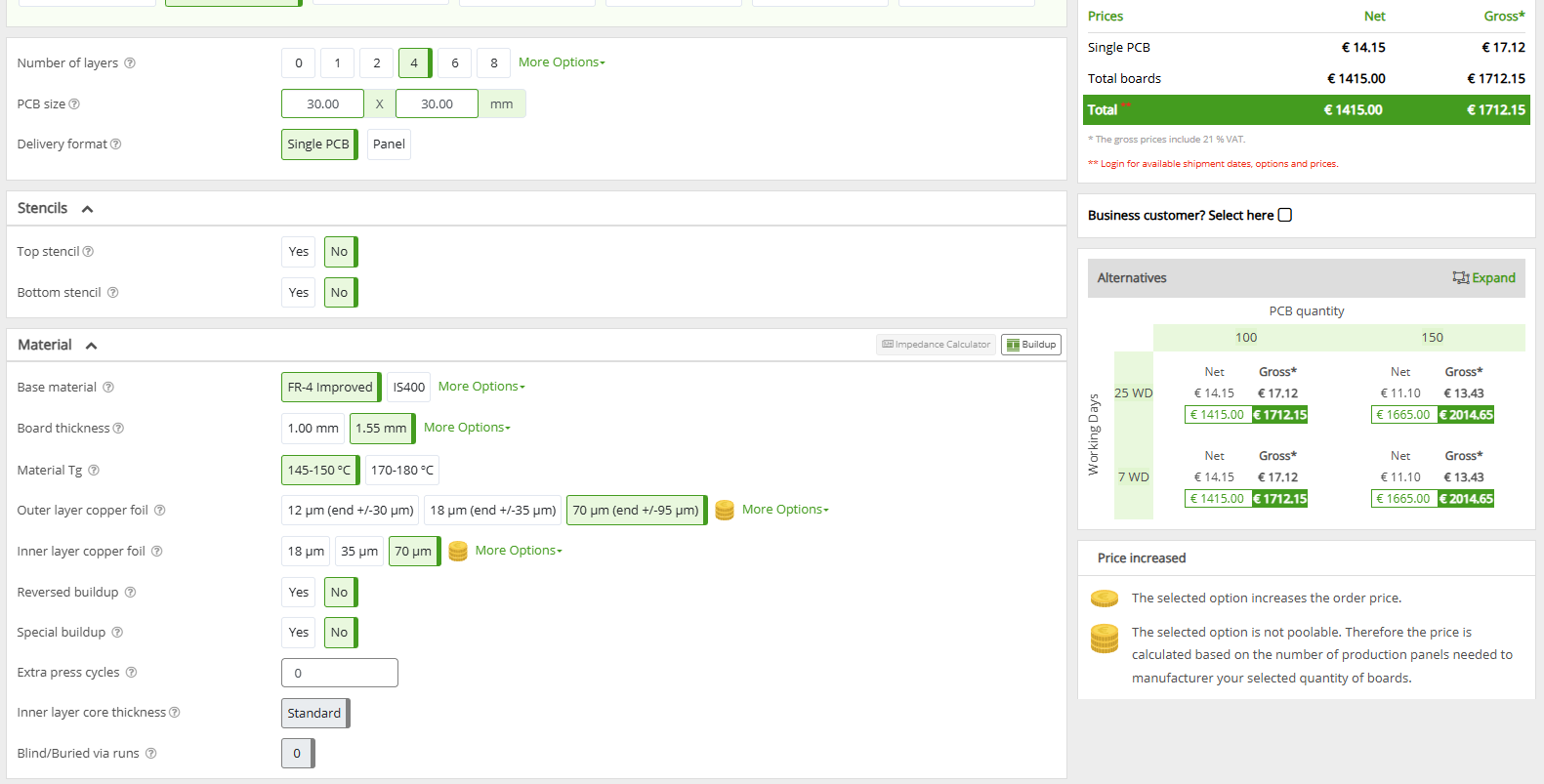1544x784 pixels.
Task: Click help icon next to Number of layers
Action: (130, 63)
